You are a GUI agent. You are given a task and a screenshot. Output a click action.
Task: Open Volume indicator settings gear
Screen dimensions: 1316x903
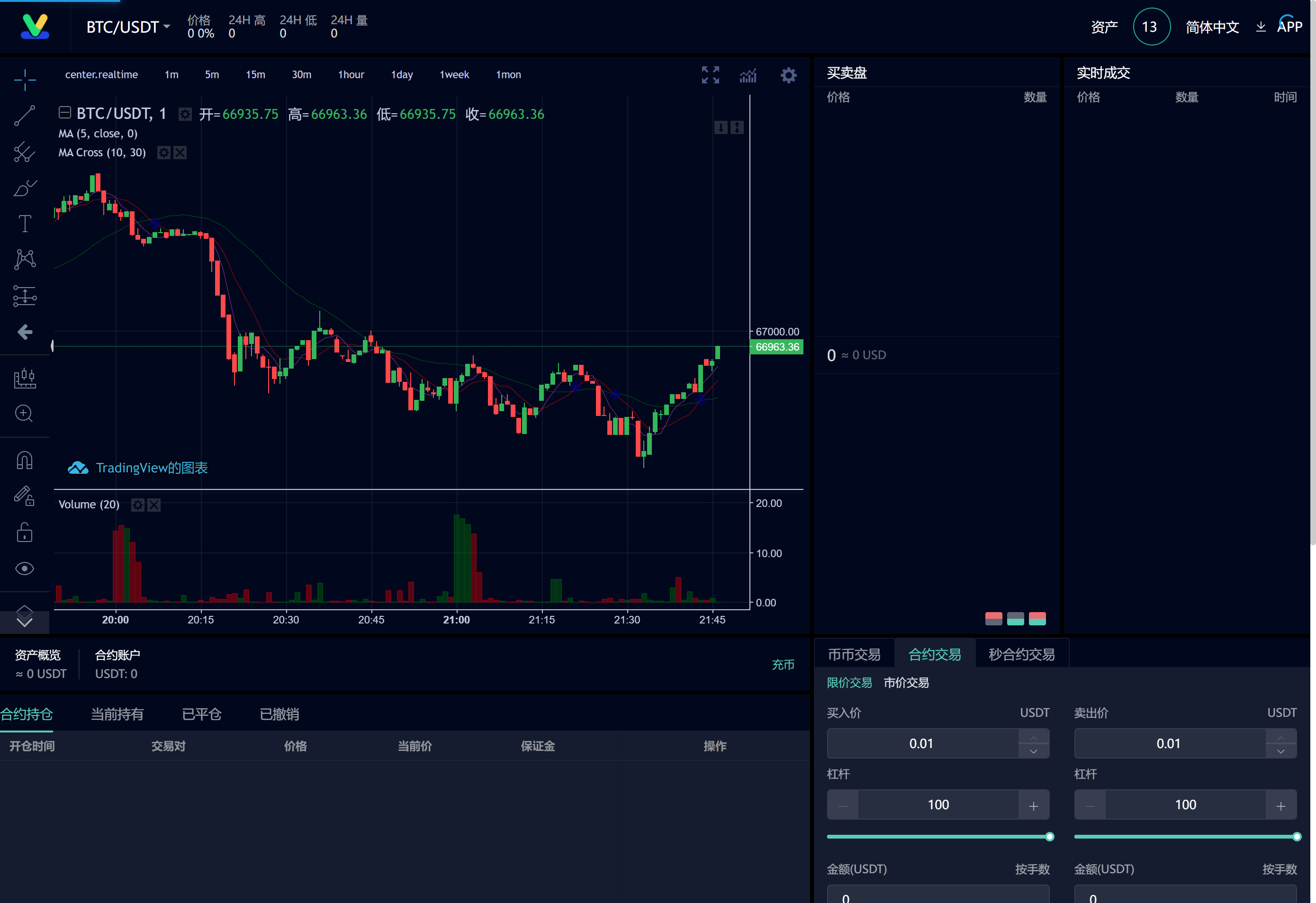pyautogui.click(x=137, y=505)
